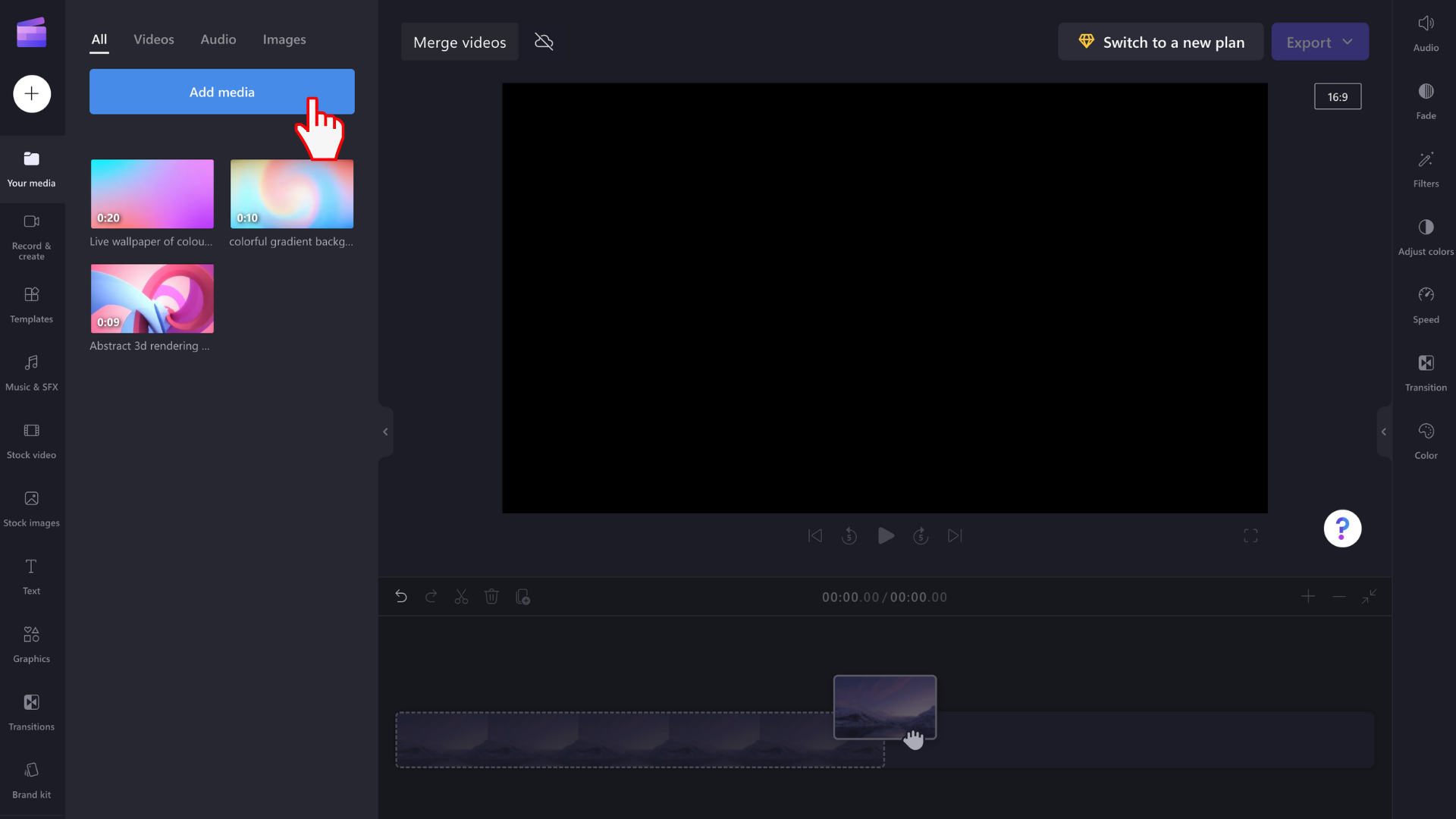Open the Images media tab
1456x819 pixels.
click(x=284, y=39)
